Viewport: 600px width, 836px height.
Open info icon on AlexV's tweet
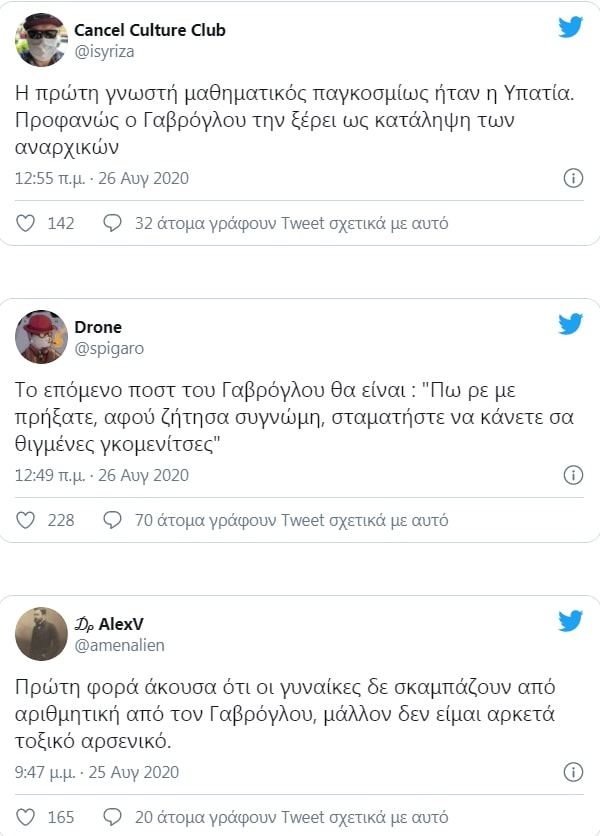[x=573, y=772]
